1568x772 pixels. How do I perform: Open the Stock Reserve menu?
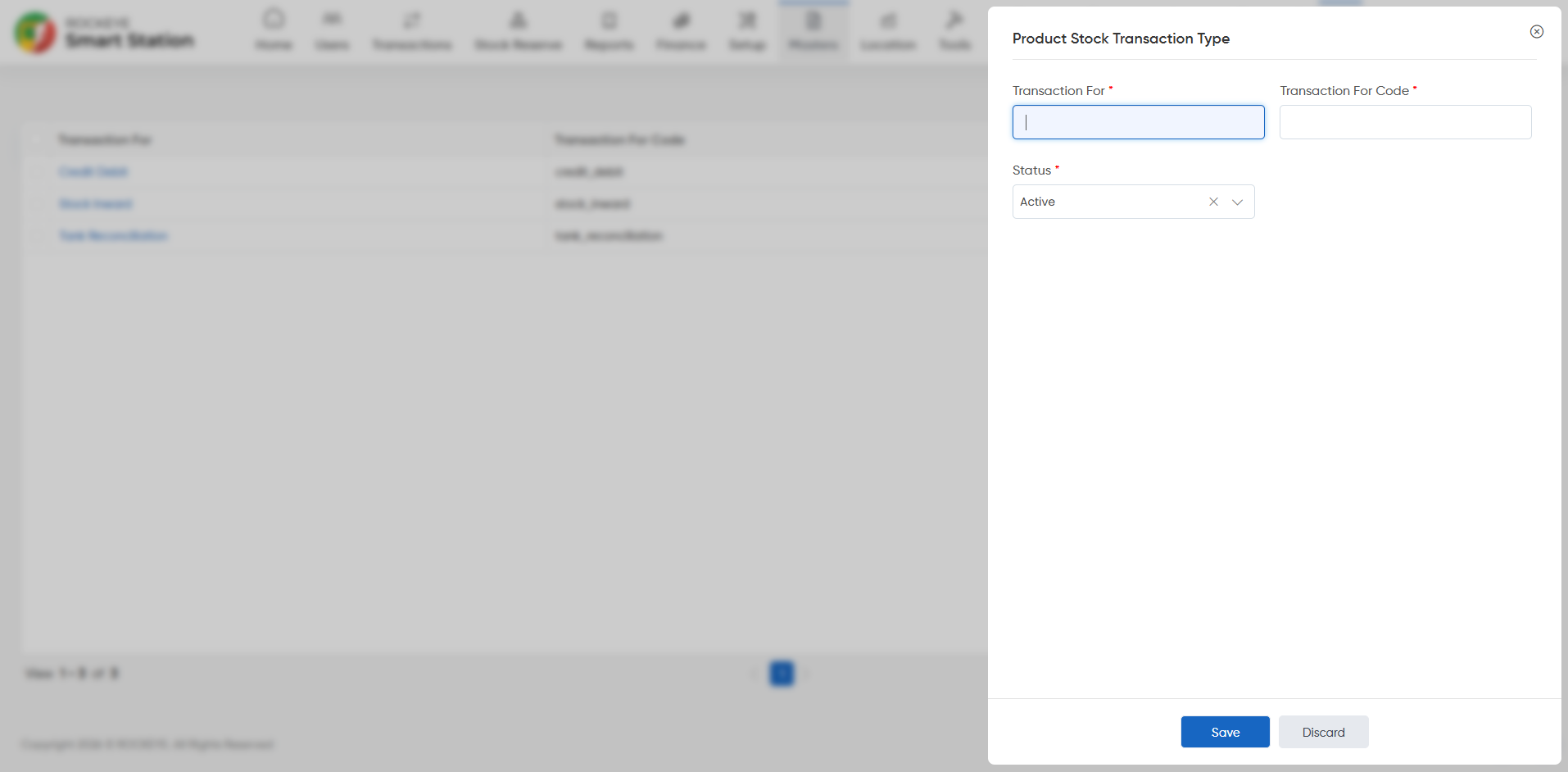(518, 30)
